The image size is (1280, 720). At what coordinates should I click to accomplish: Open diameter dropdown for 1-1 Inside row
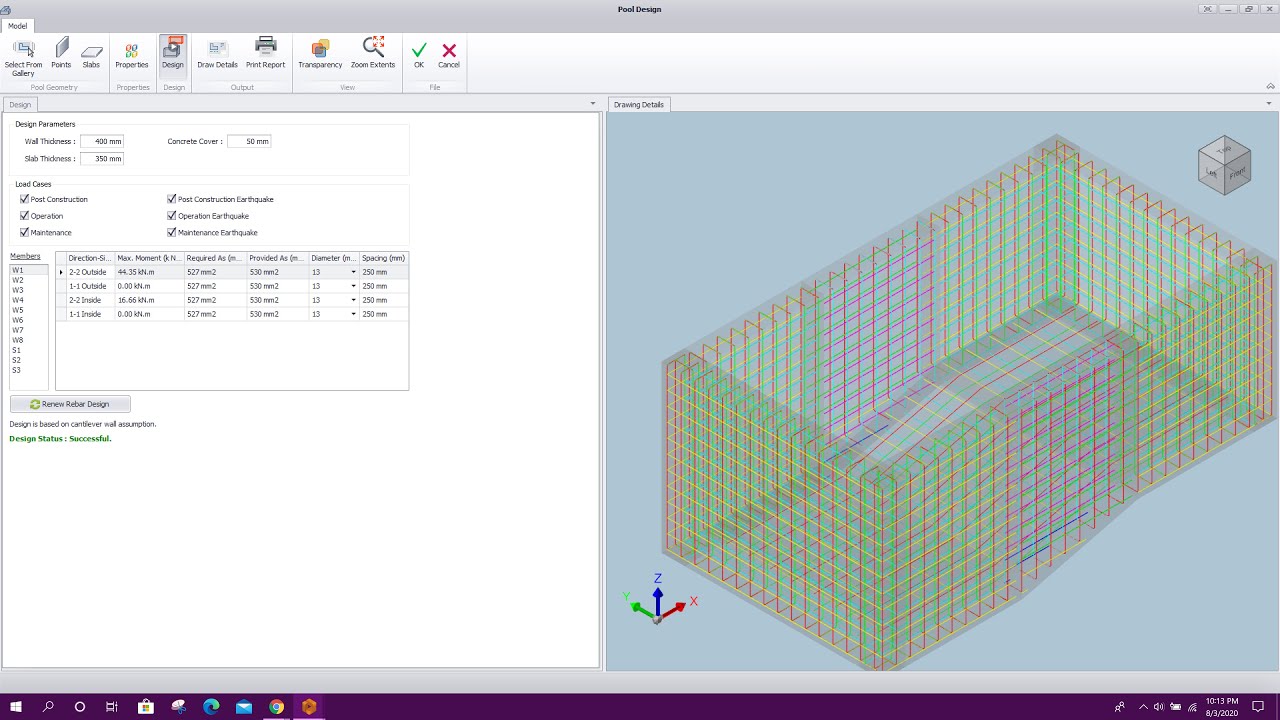click(352, 313)
